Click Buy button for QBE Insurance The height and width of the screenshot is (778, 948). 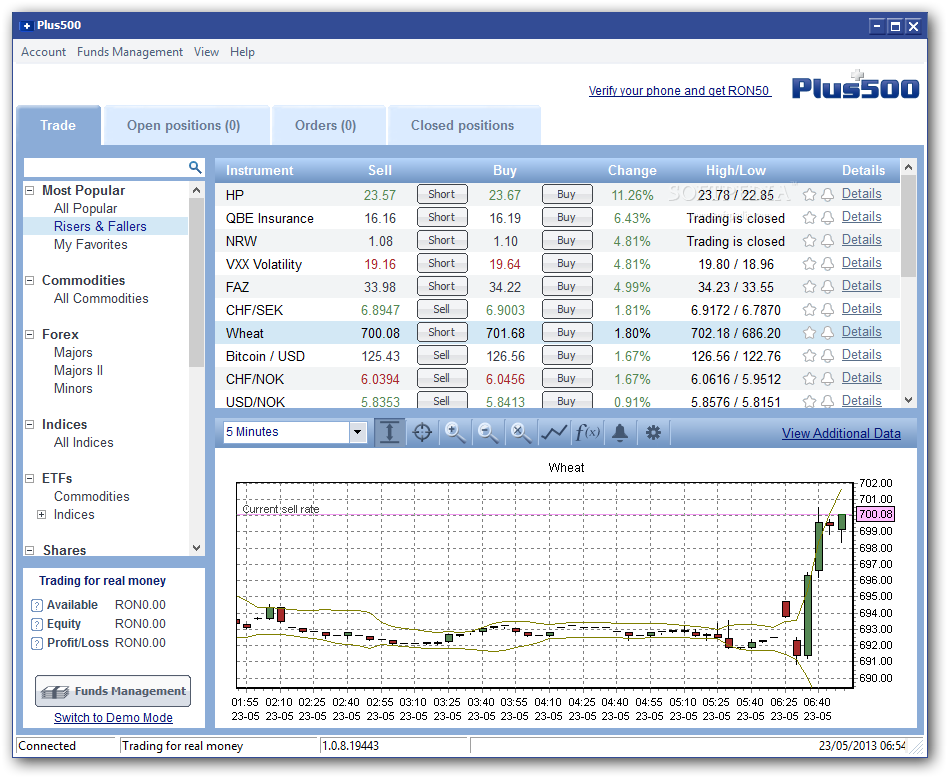coord(567,217)
